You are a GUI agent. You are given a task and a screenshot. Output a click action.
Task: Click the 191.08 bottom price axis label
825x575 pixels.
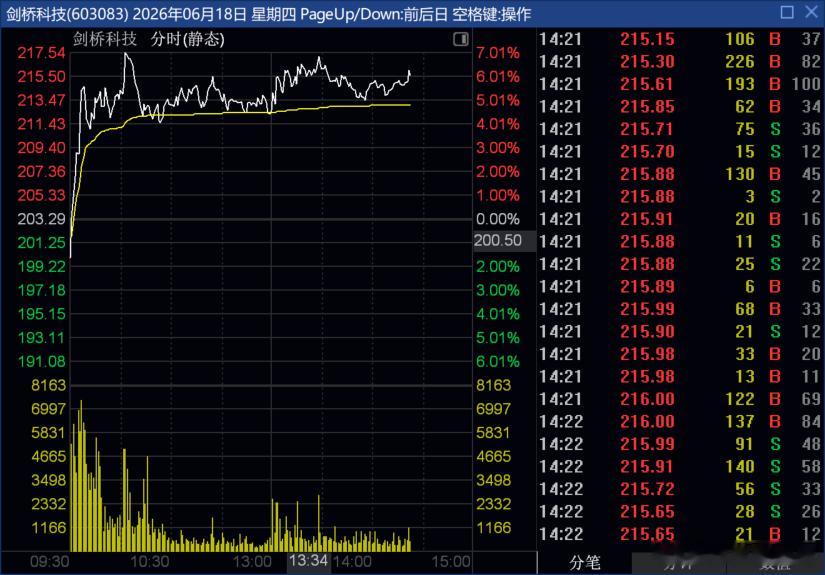(x=42, y=361)
